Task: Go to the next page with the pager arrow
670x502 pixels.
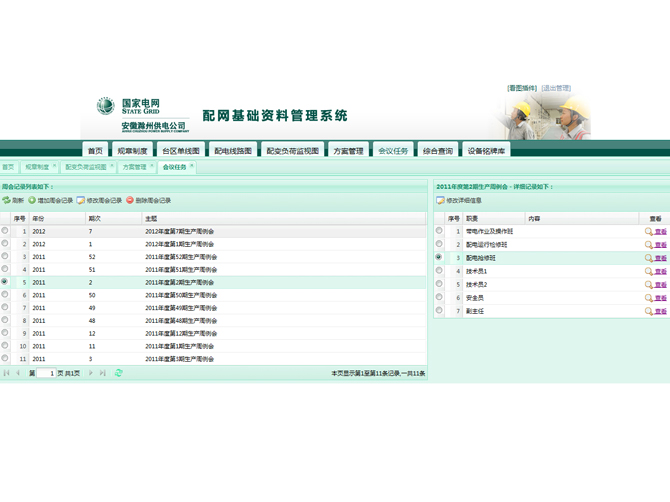Action: pyautogui.click(x=91, y=373)
